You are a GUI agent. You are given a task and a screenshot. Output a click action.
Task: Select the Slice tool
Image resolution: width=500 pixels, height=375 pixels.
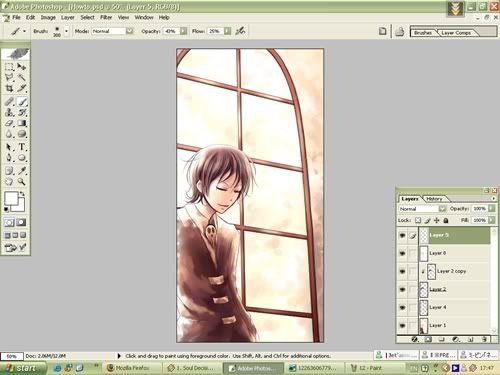point(22,88)
